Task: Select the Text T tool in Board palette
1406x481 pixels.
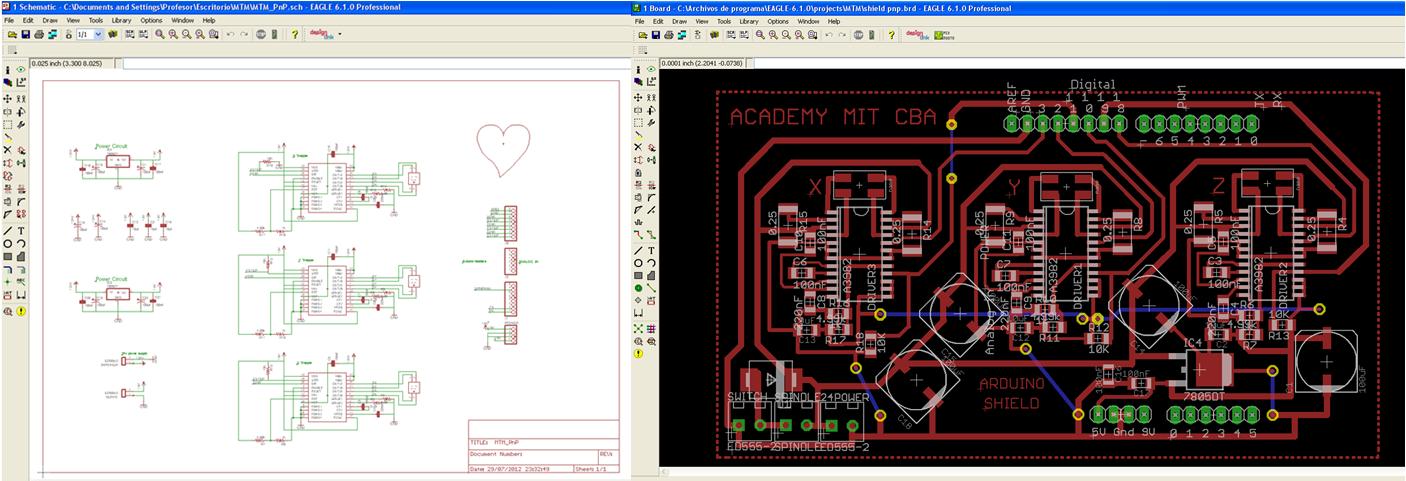Action: tap(651, 250)
